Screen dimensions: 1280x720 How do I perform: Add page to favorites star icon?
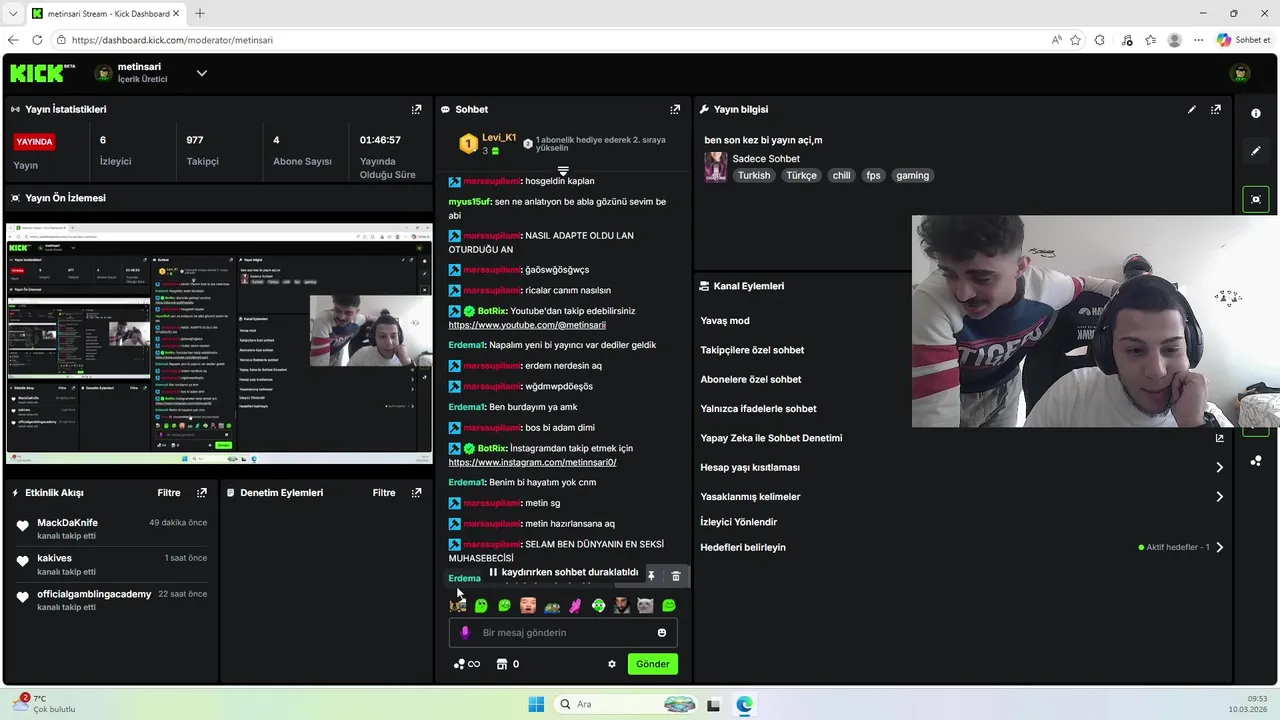tap(1075, 40)
